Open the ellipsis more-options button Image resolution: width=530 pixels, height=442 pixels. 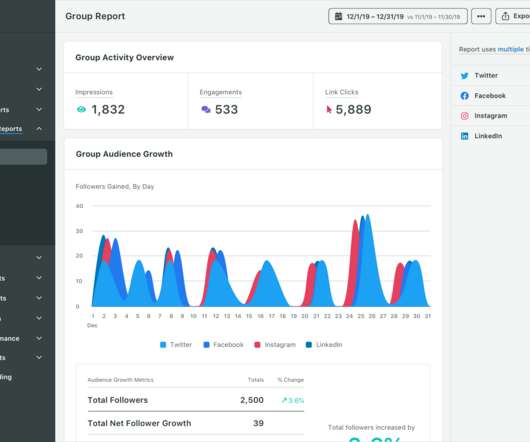(x=481, y=16)
